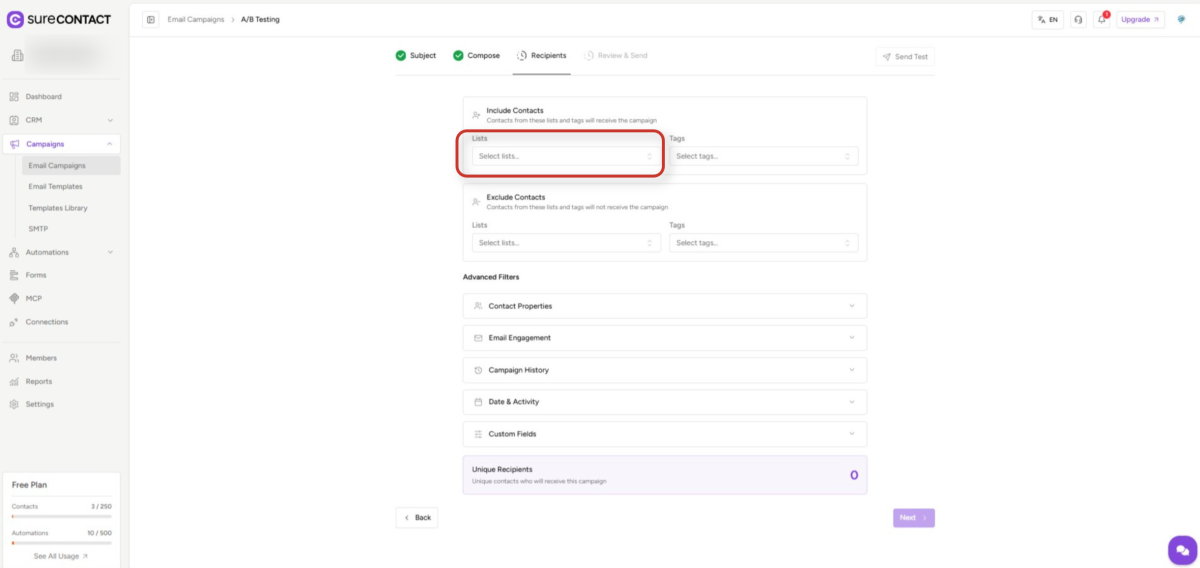The height and width of the screenshot is (568, 1200).
Task: Collapse the Campaigns sidebar menu
Action: pyautogui.click(x=61, y=144)
